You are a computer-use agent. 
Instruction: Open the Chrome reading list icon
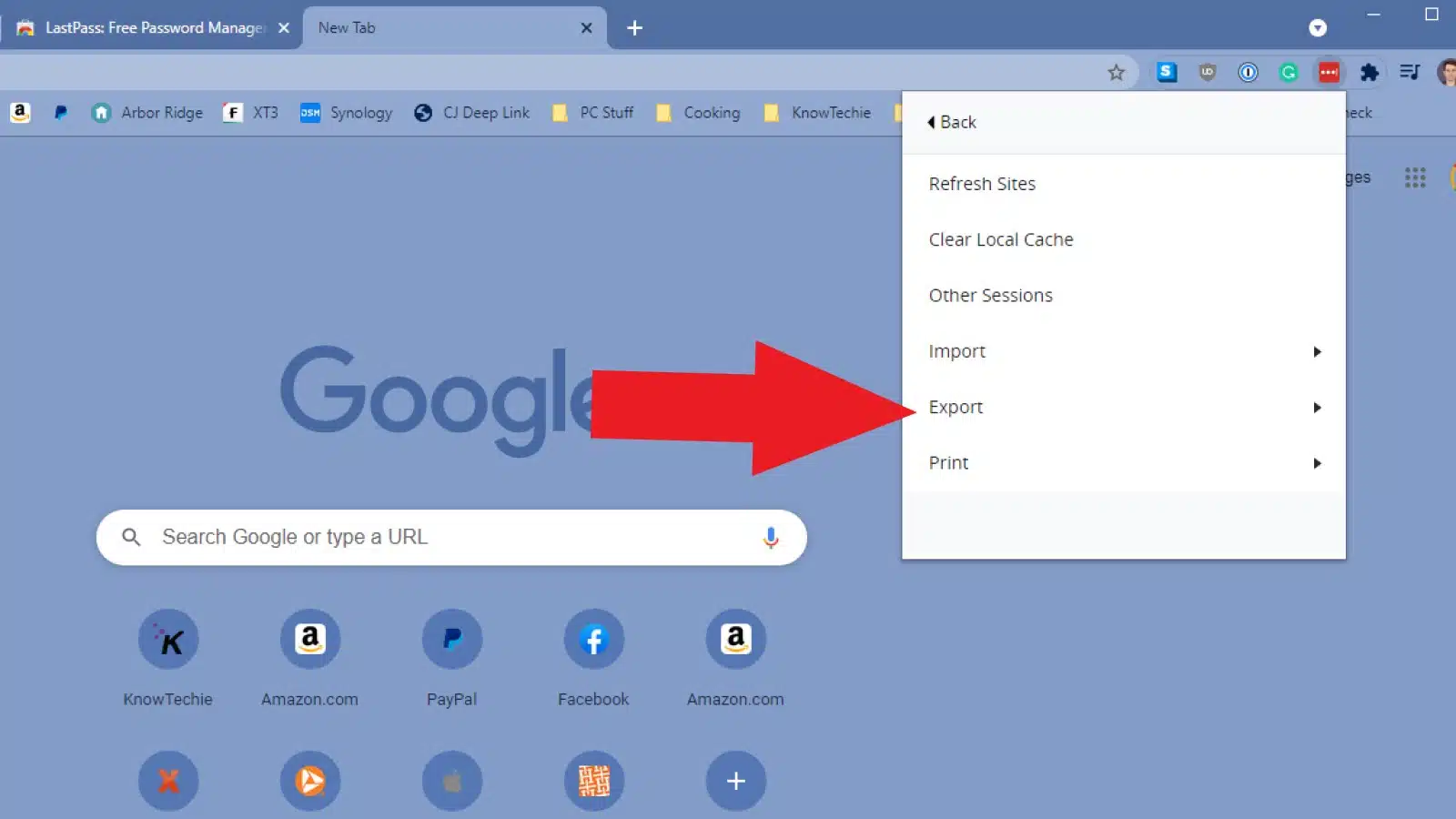pyautogui.click(x=1410, y=73)
